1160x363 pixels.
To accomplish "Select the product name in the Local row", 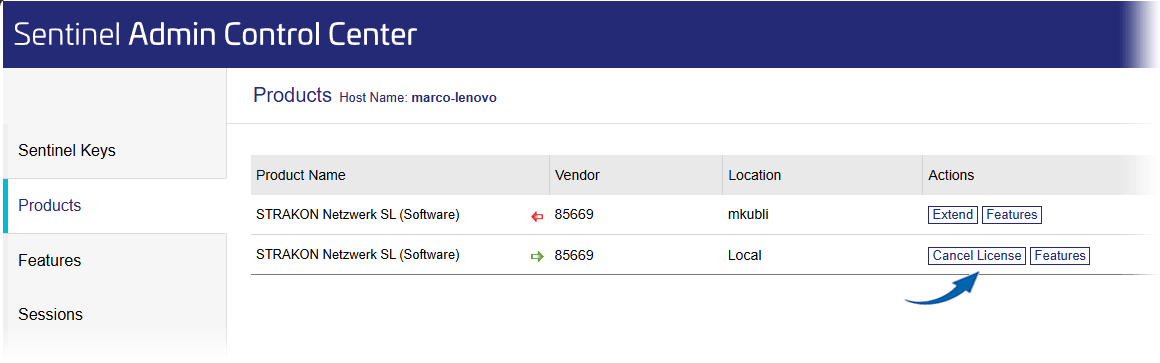I will point(358,255).
